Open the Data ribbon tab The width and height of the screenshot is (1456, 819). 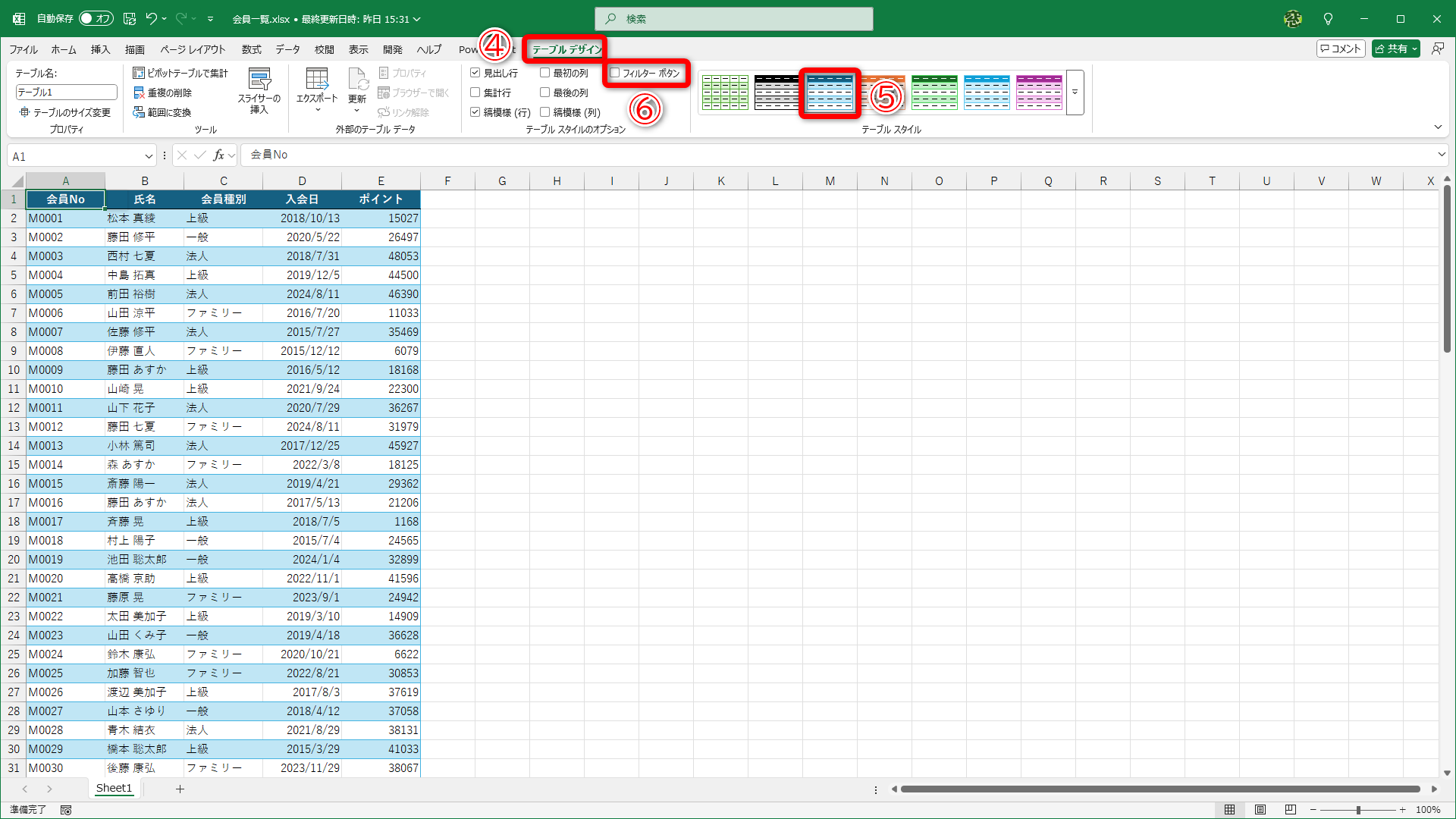click(287, 49)
